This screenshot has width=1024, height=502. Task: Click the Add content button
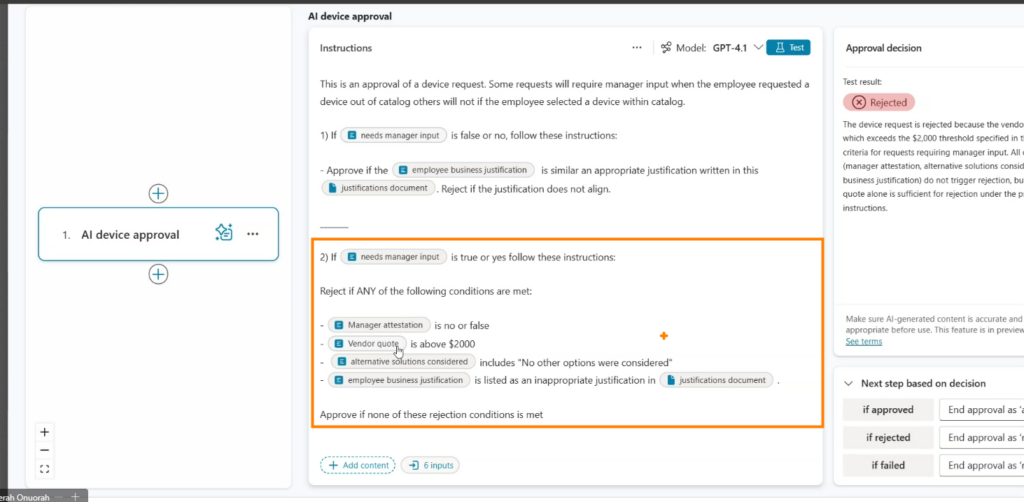(x=357, y=465)
